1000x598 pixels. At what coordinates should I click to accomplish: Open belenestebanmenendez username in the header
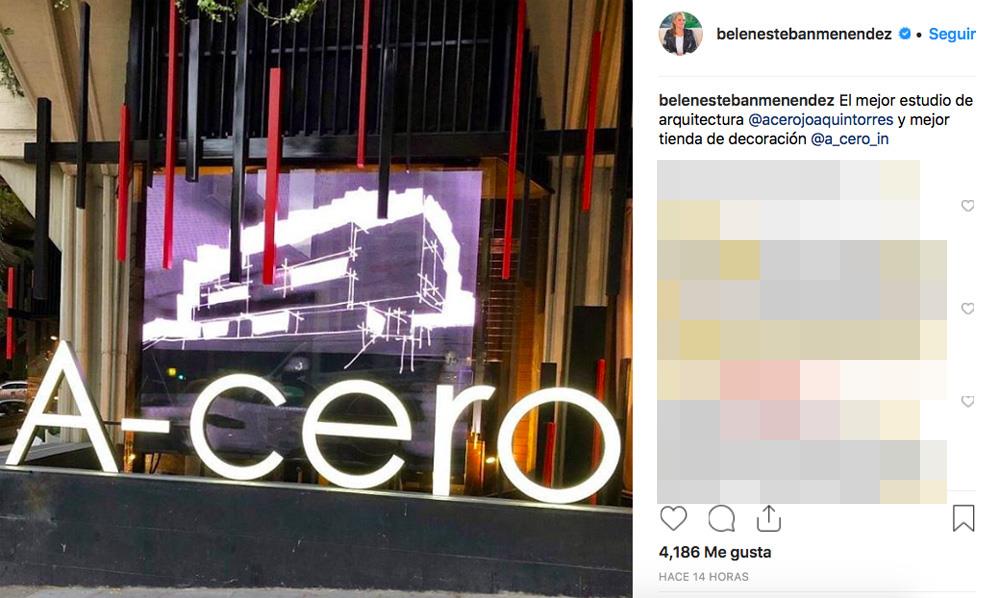[x=804, y=34]
